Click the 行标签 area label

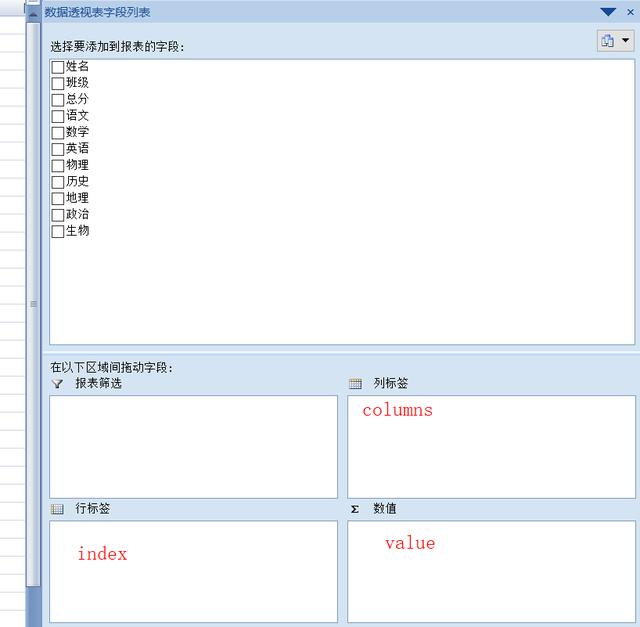coord(93,509)
